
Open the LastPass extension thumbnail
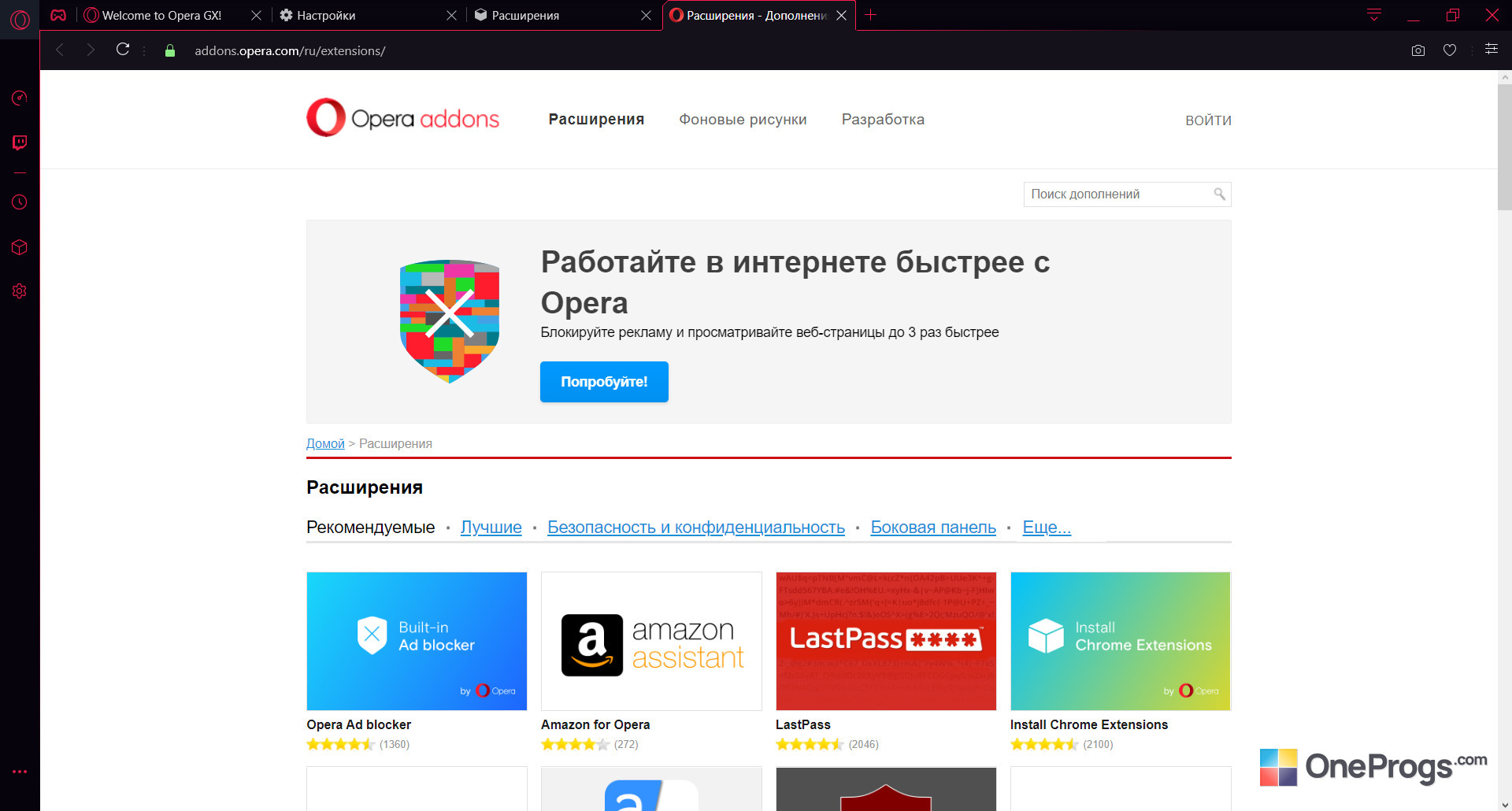point(886,641)
